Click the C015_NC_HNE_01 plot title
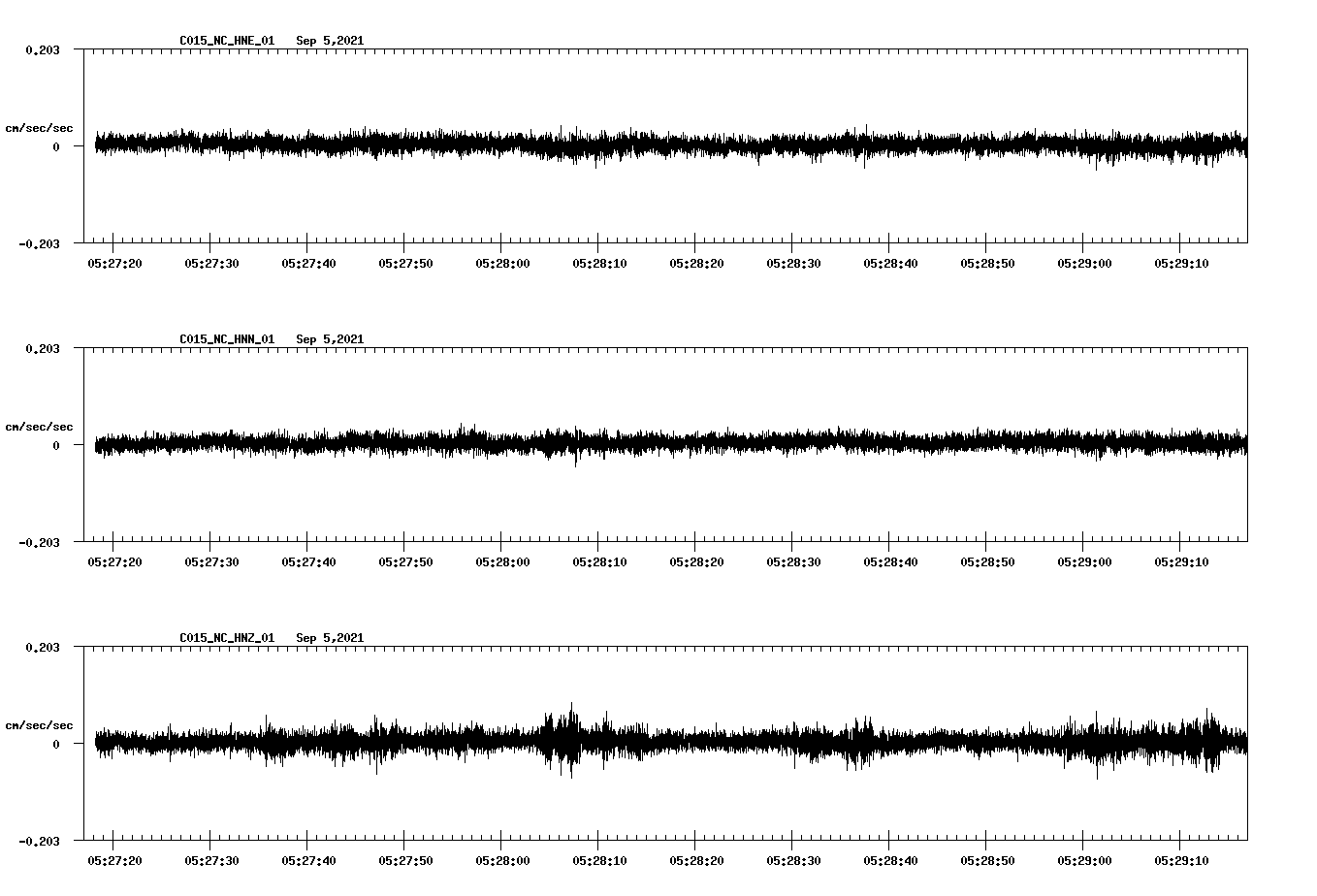This screenshot has width=1317, height=896. [227, 41]
